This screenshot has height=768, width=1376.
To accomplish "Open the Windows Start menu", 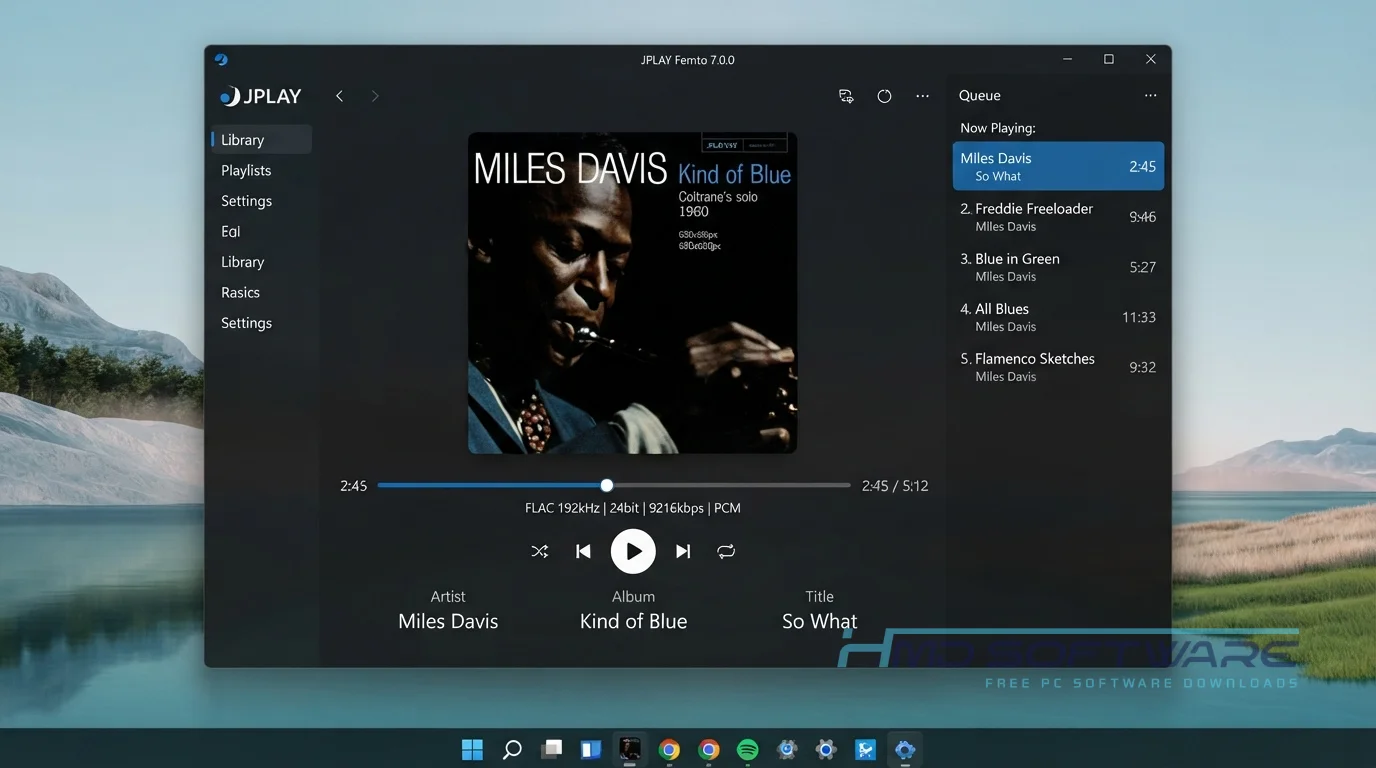I will 472,749.
